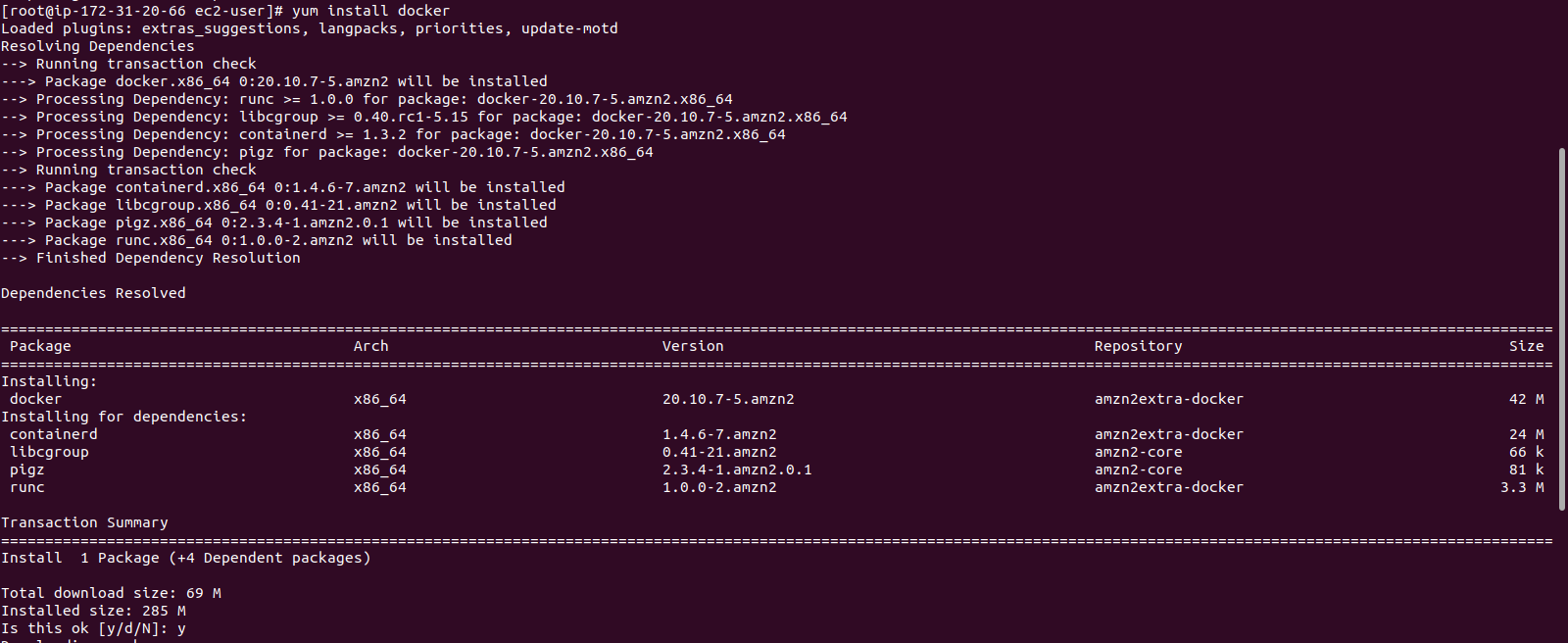Click the 'Total download size: 69 M' line
The width and height of the screenshot is (1568, 643).
coord(111,593)
